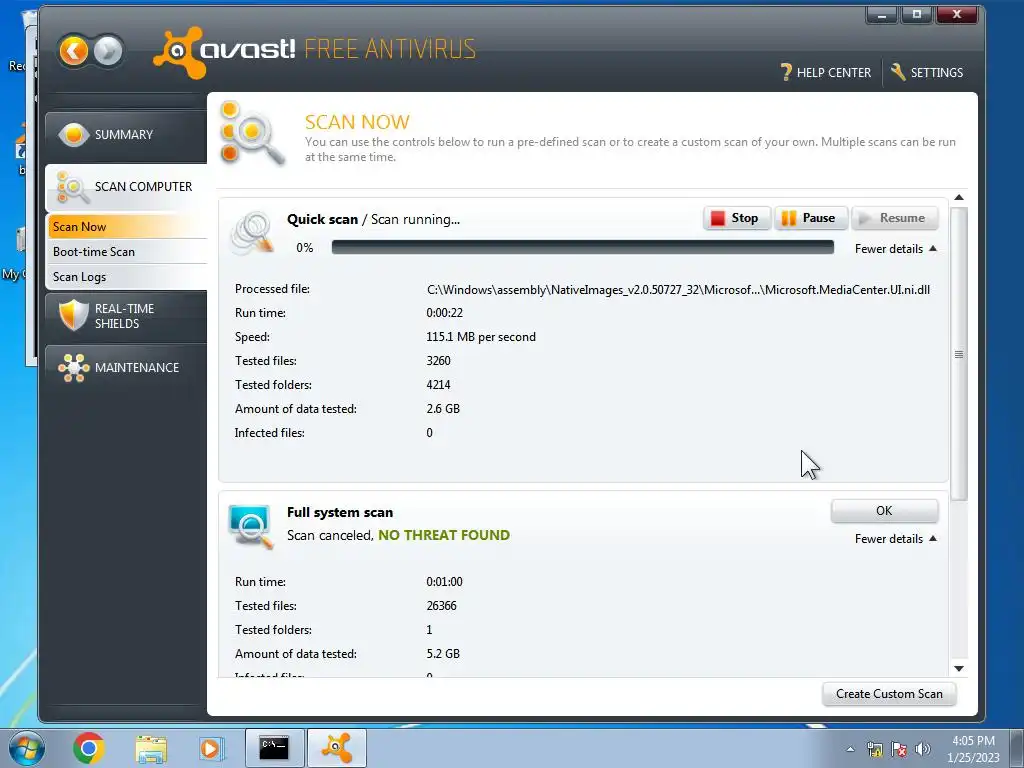This screenshot has height=768, width=1024.
Task: Open Real-Time Shields section
Action: (126, 316)
